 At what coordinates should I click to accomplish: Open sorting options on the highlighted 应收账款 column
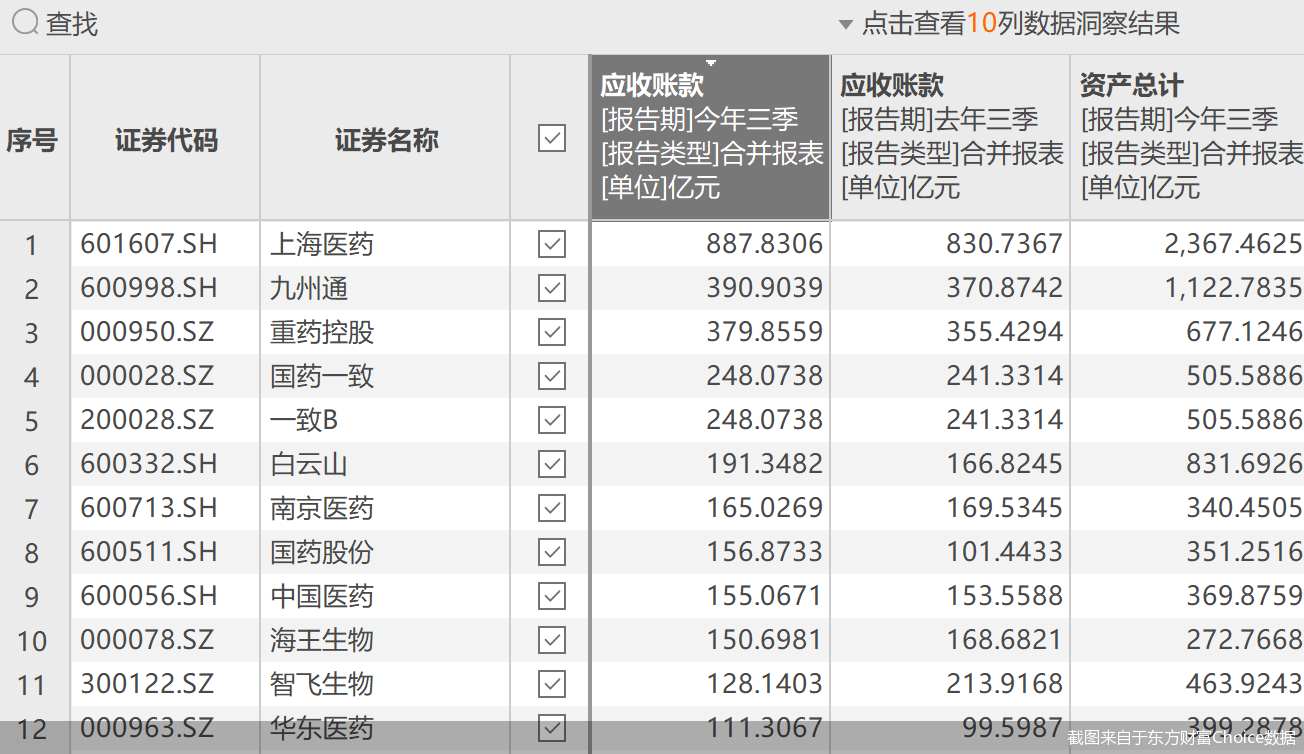710,62
